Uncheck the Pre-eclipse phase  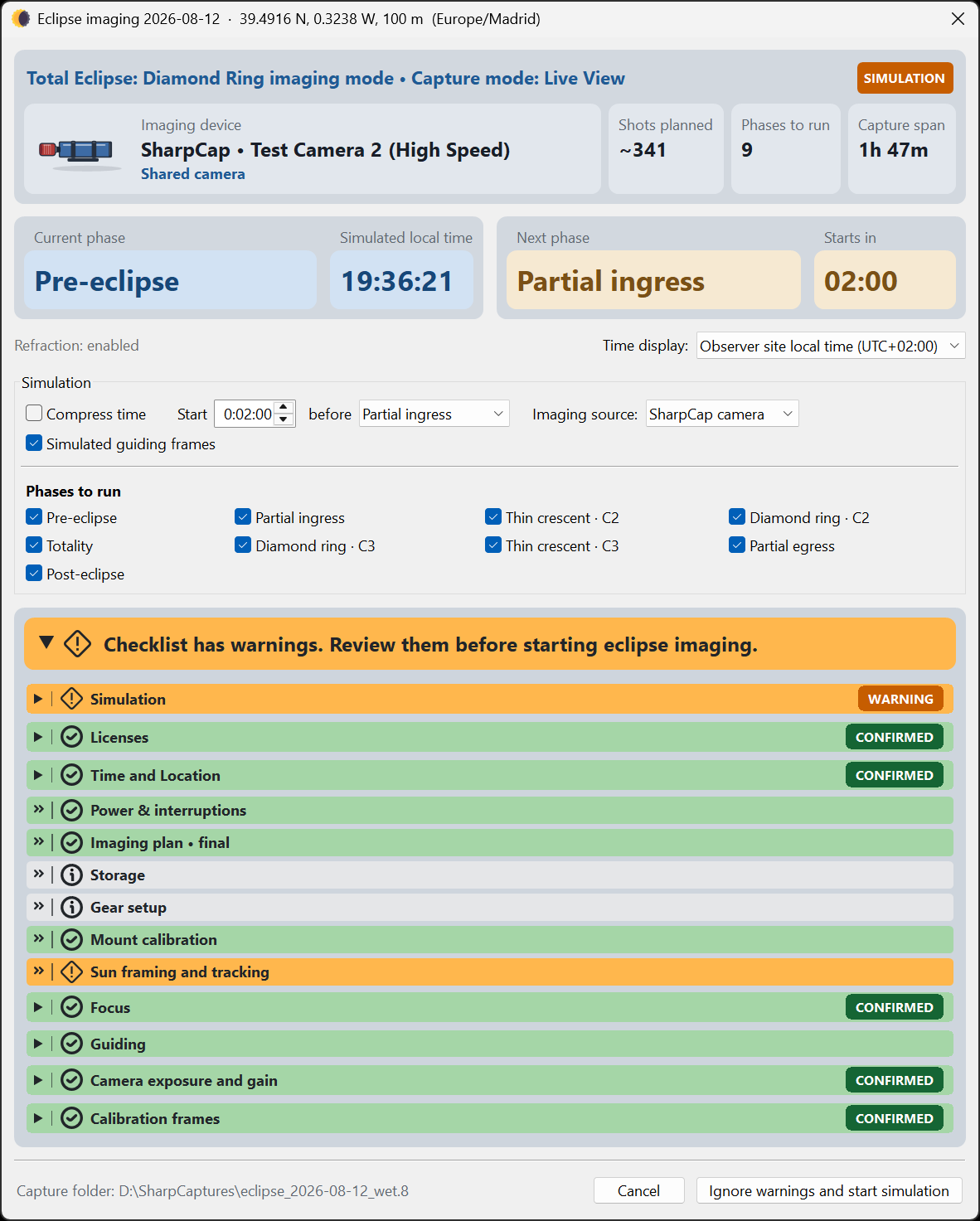point(34,516)
